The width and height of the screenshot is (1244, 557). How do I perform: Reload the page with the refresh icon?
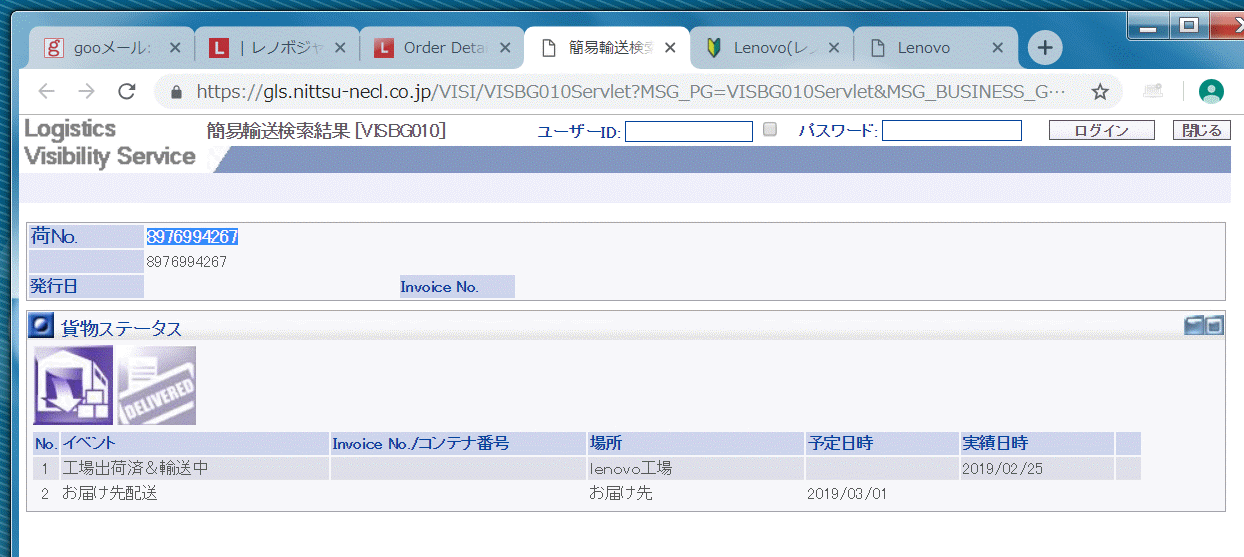tap(127, 92)
